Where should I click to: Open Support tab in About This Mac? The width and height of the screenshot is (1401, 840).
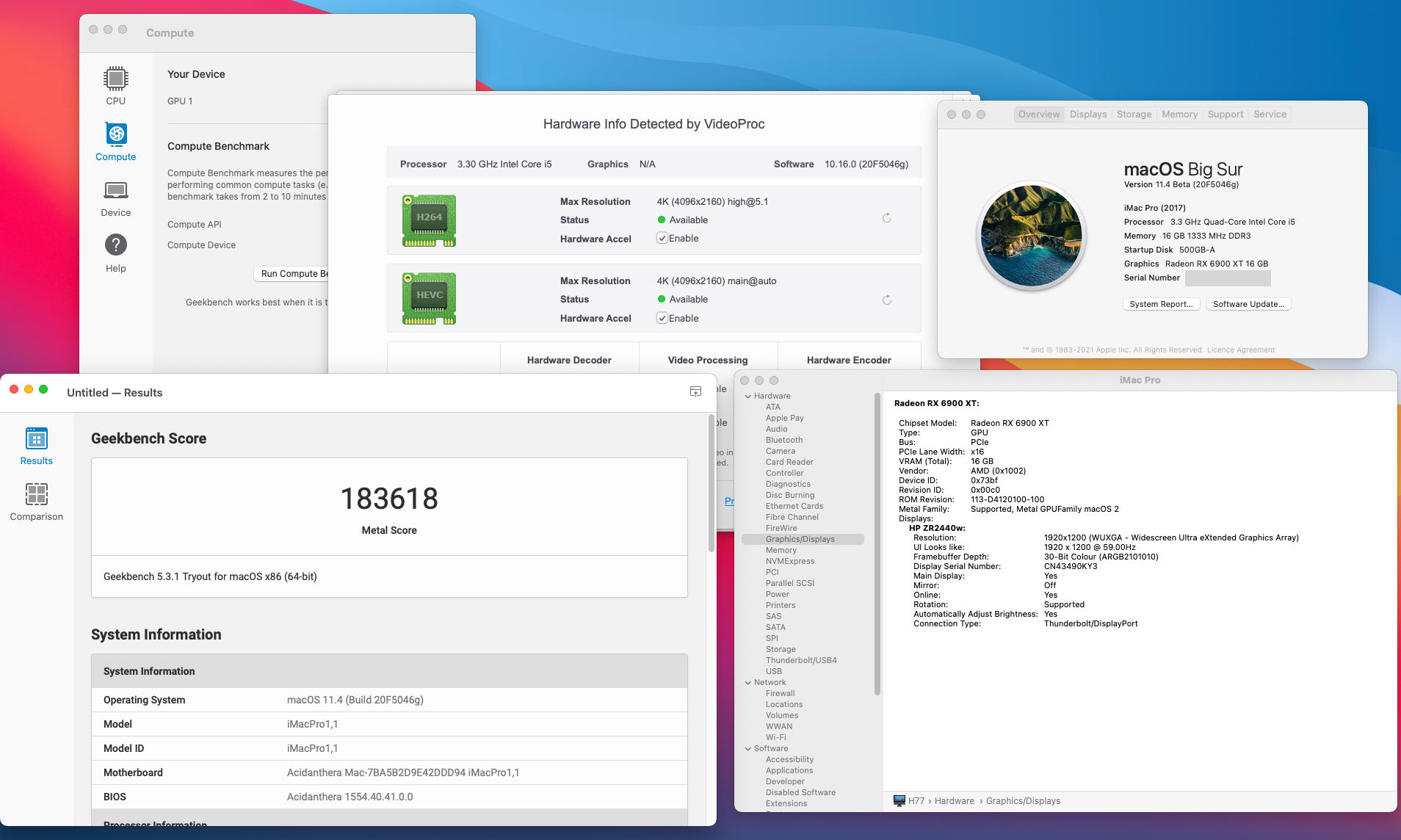tap(1226, 115)
